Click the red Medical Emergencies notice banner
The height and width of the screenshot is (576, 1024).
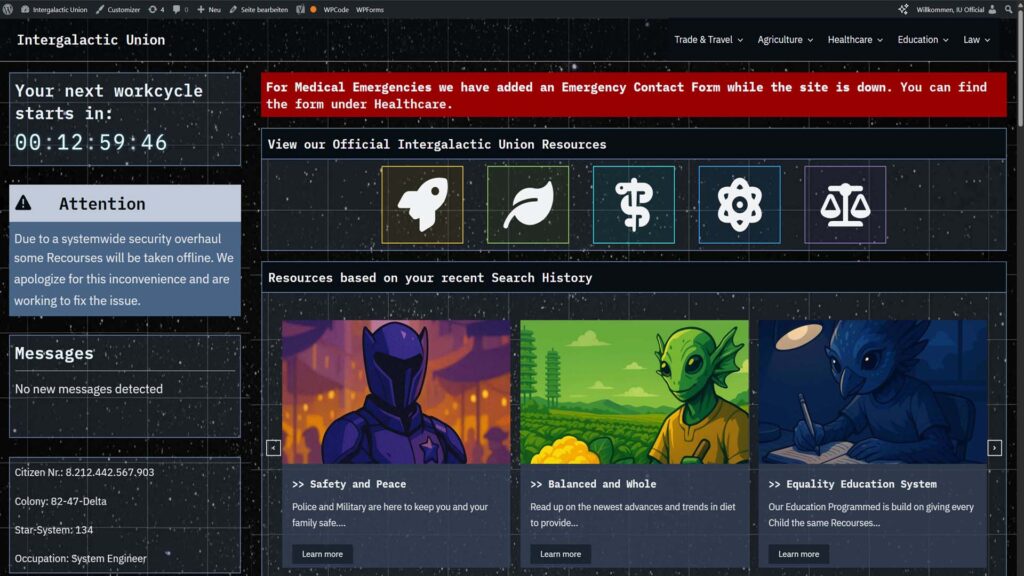tap(633, 95)
